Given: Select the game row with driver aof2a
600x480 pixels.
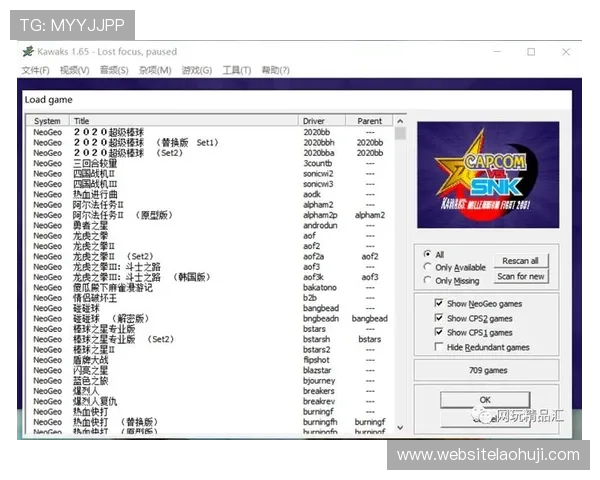Looking at the screenshot, I should (x=210, y=256).
